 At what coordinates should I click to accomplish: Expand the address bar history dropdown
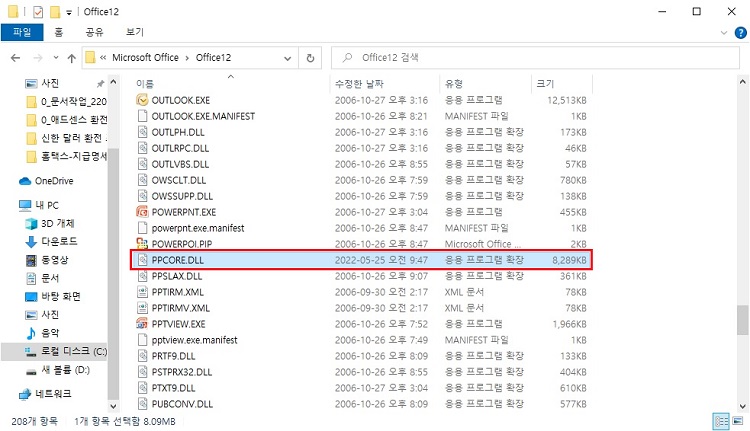coord(287,58)
